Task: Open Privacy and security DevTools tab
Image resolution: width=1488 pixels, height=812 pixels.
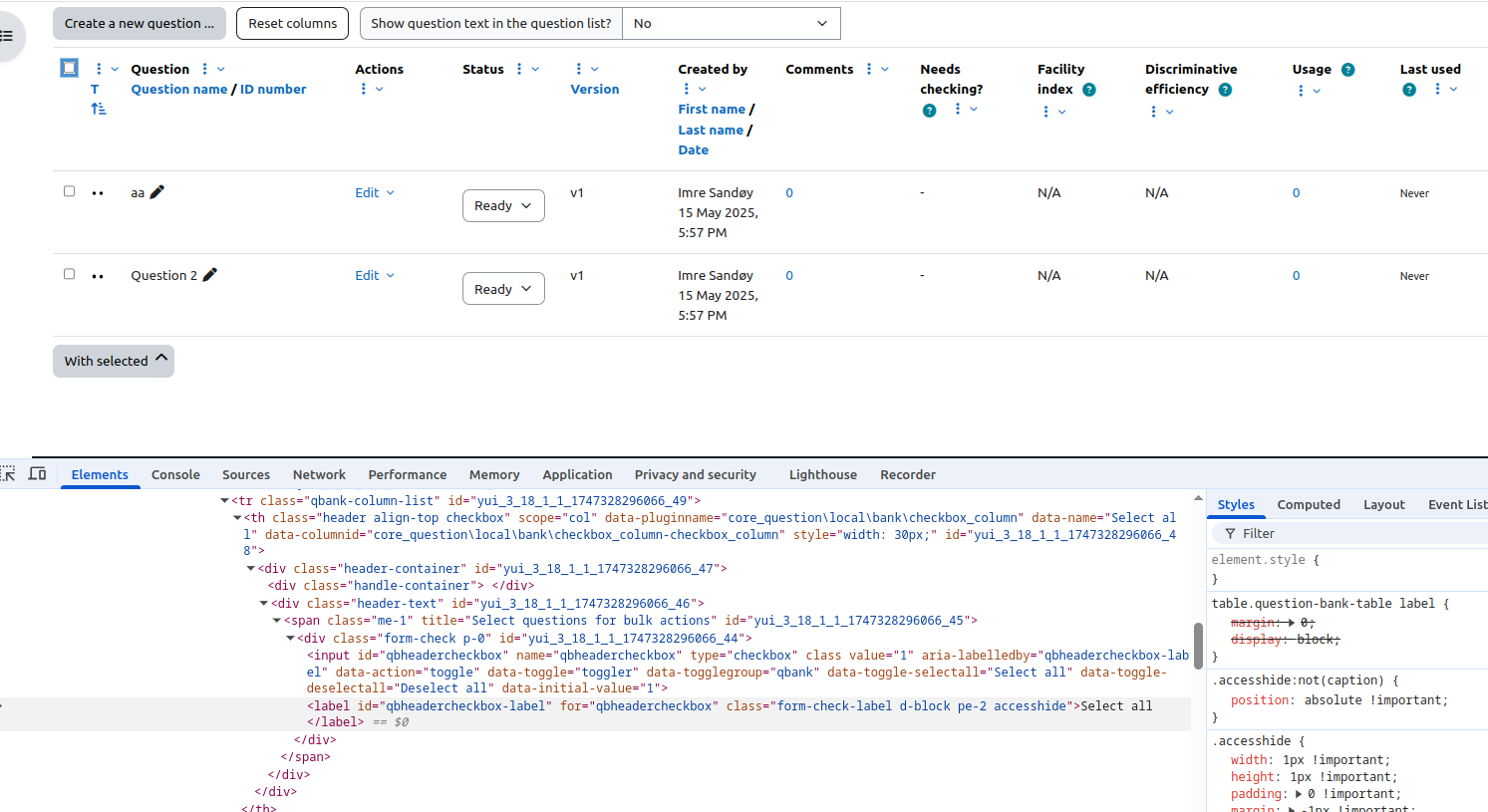Action: tap(696, 474)
